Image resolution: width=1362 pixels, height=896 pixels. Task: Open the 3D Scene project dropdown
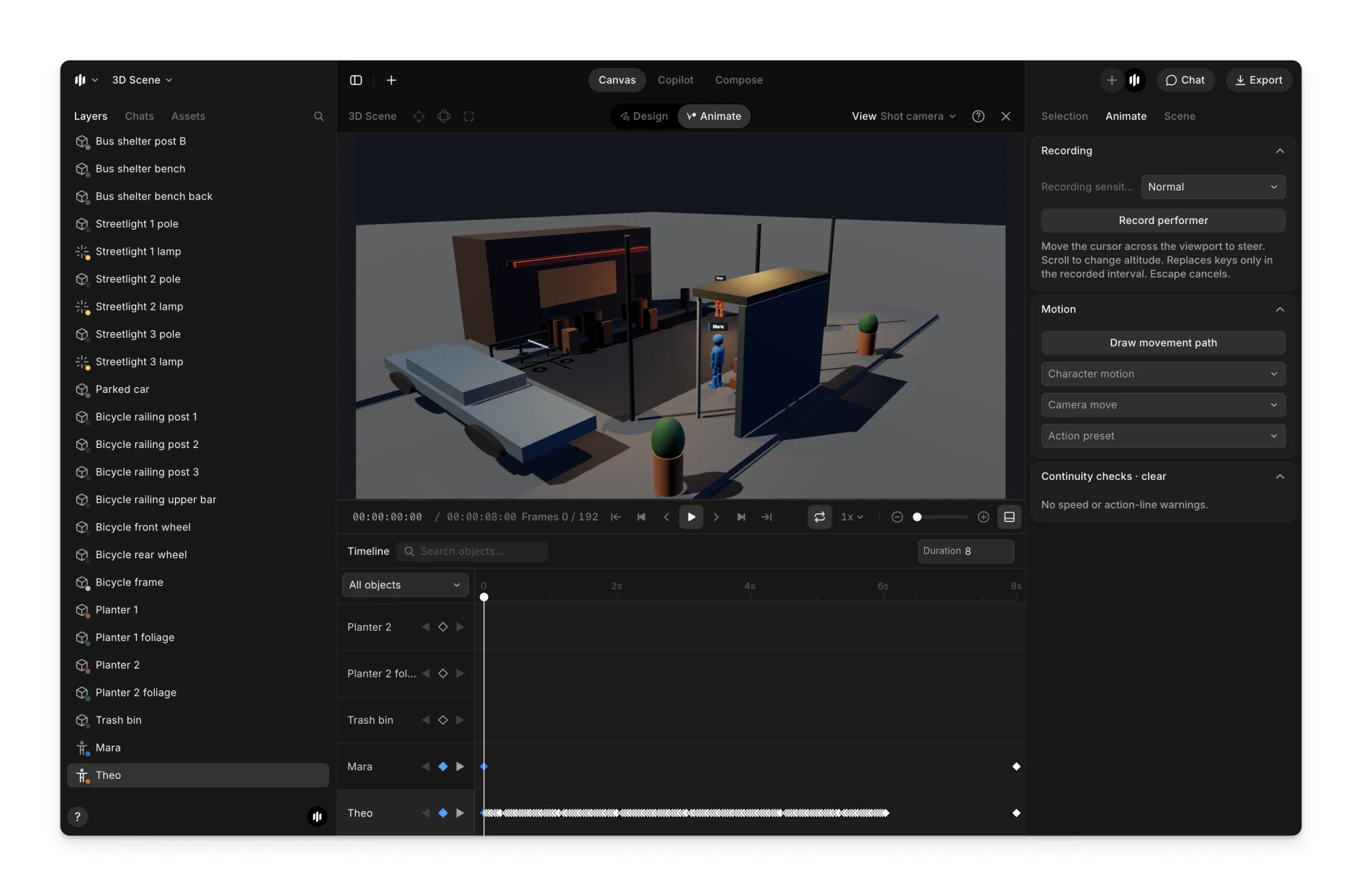[x=142, y=80]
